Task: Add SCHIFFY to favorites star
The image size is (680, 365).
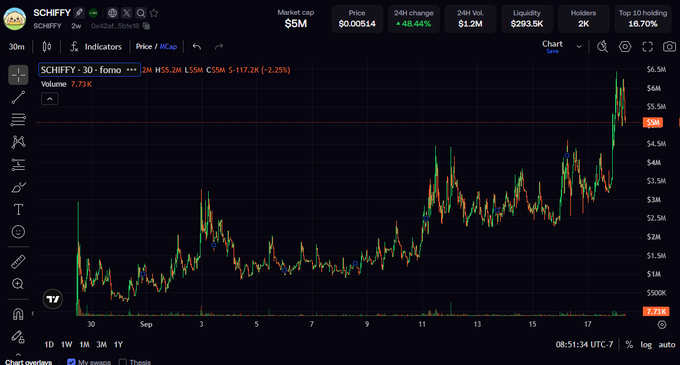Action: tap(154, 13)
